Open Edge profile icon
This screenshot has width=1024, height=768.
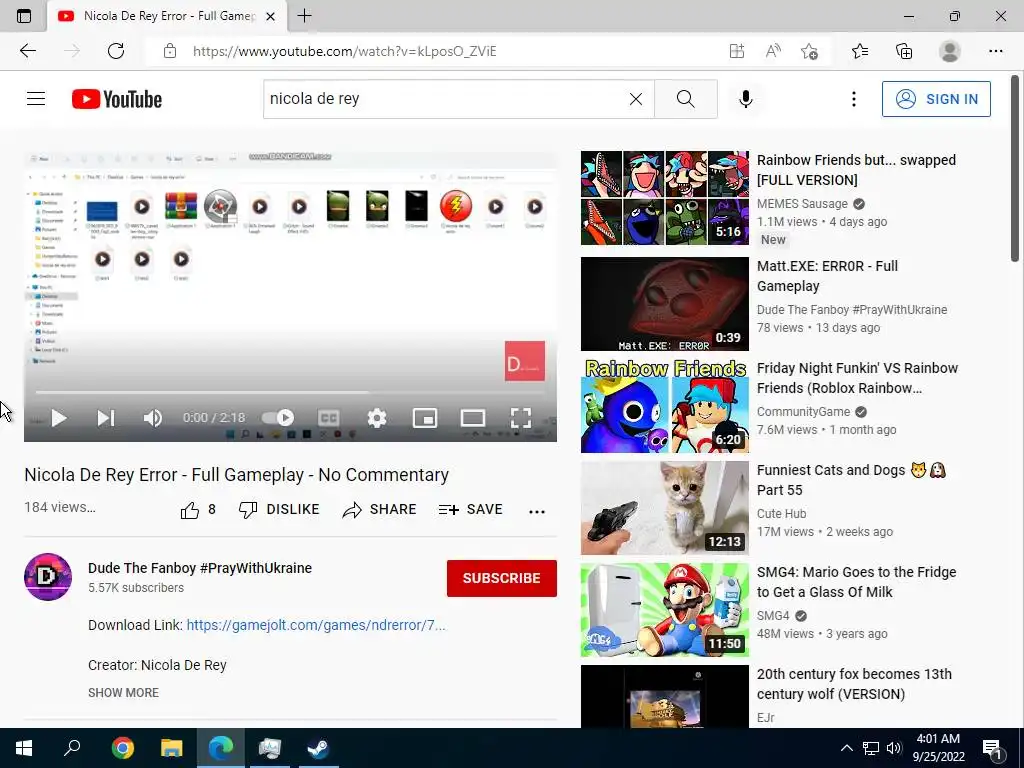pos(950,51)
